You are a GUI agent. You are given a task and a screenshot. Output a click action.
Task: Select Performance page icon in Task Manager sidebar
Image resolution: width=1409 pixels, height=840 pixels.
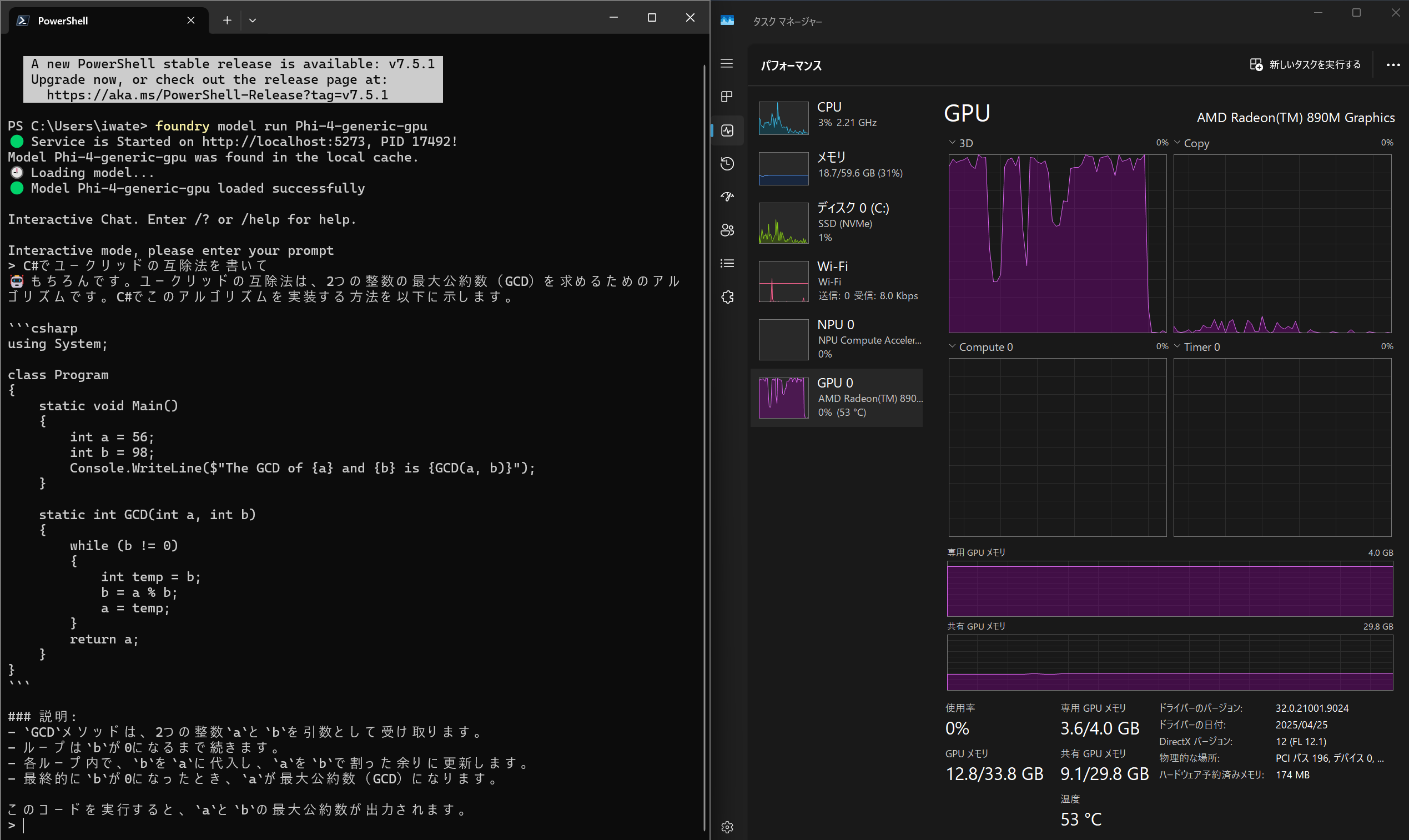coord(727,130)
